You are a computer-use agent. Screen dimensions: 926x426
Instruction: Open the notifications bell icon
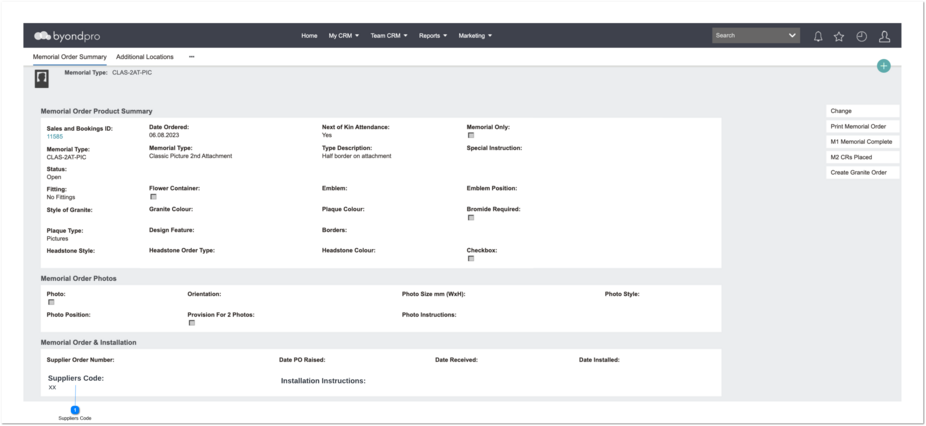pos(818,36)
